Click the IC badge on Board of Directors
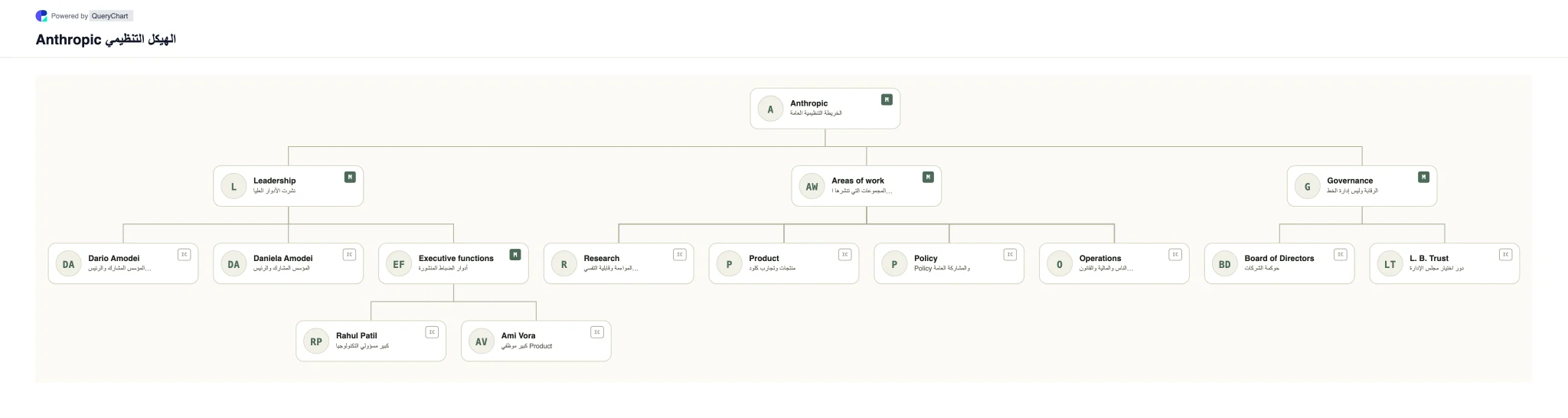 point(1341,254)
